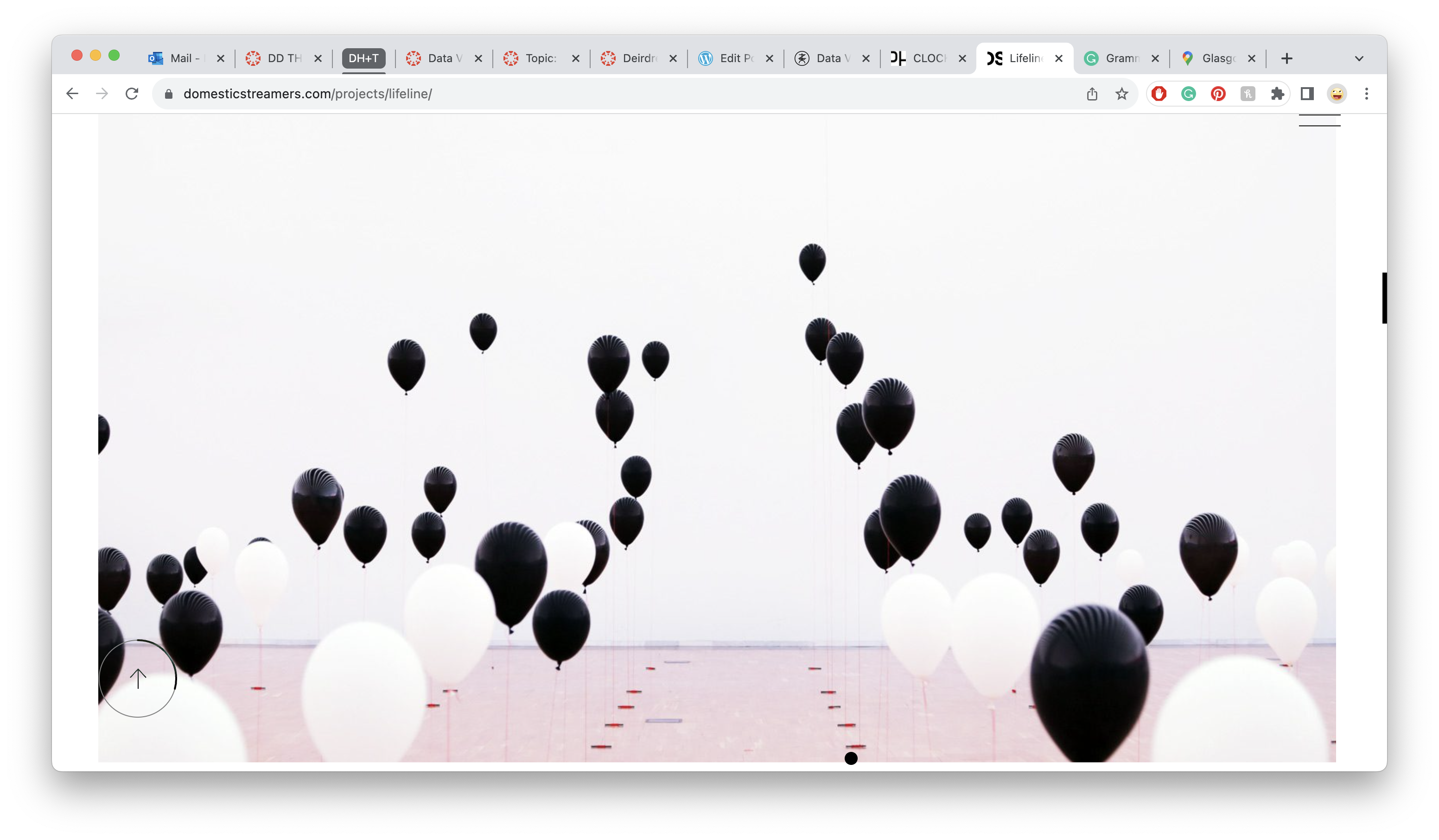Close the Lifeline tab
Image resolution: width=1439 pixels, height=840 pixels.
click(1059, 58)
